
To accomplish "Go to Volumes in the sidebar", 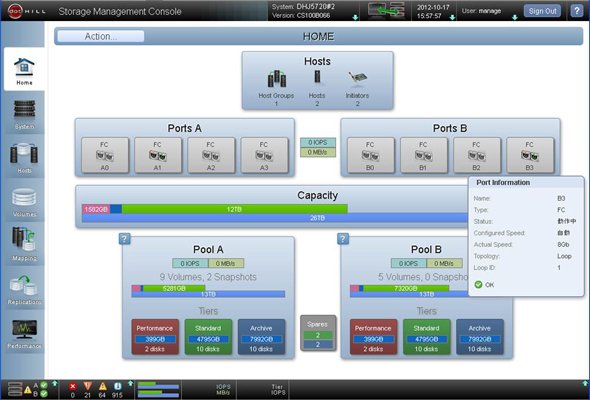I will click(x=24, y=201).
